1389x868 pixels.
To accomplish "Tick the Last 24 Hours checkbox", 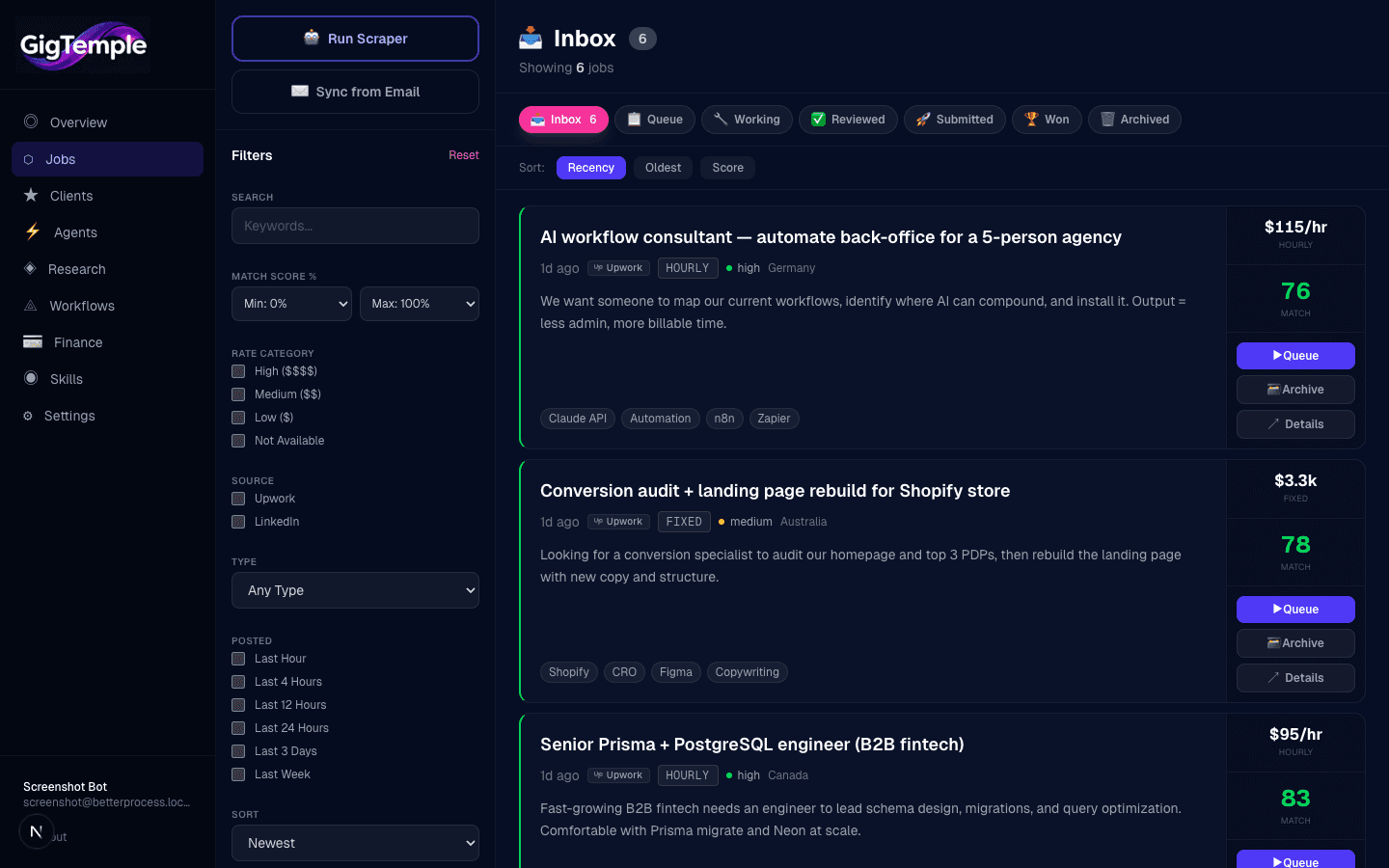I will 238,728.
